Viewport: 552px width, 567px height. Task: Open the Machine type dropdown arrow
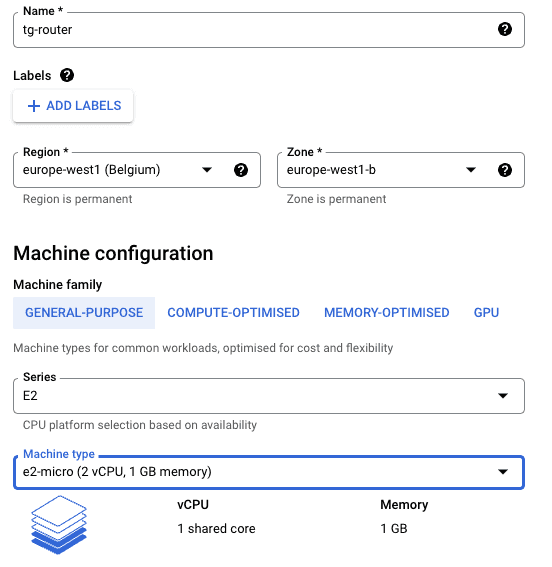(x=503, y=472)
